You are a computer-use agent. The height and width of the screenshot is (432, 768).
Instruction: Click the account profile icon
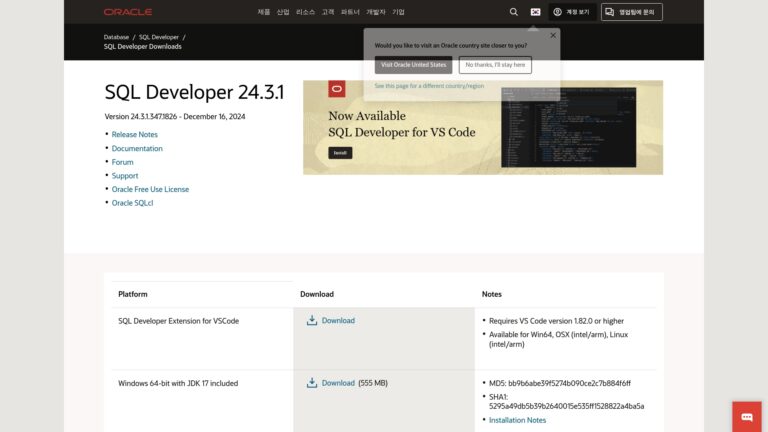coord(557,12)
